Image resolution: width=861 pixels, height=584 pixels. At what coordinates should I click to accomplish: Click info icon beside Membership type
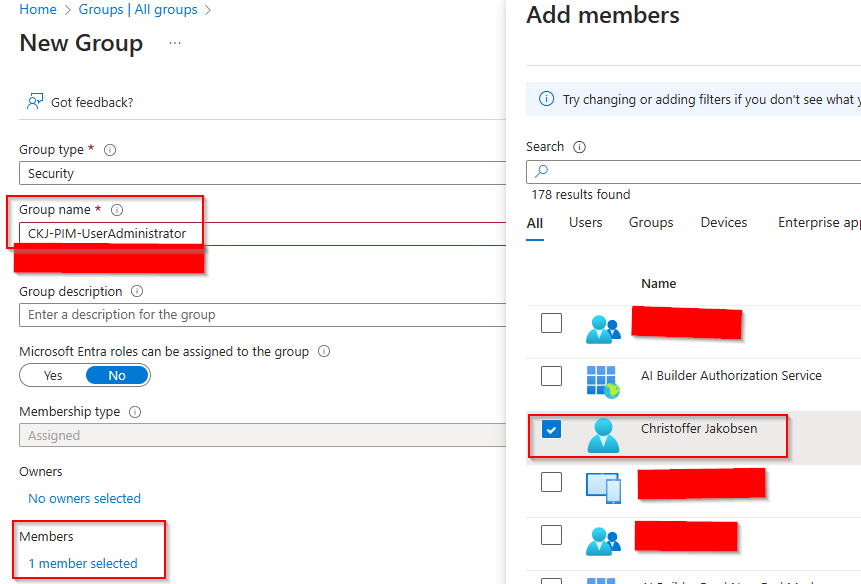pyautogui.click(x=135, y=412)
